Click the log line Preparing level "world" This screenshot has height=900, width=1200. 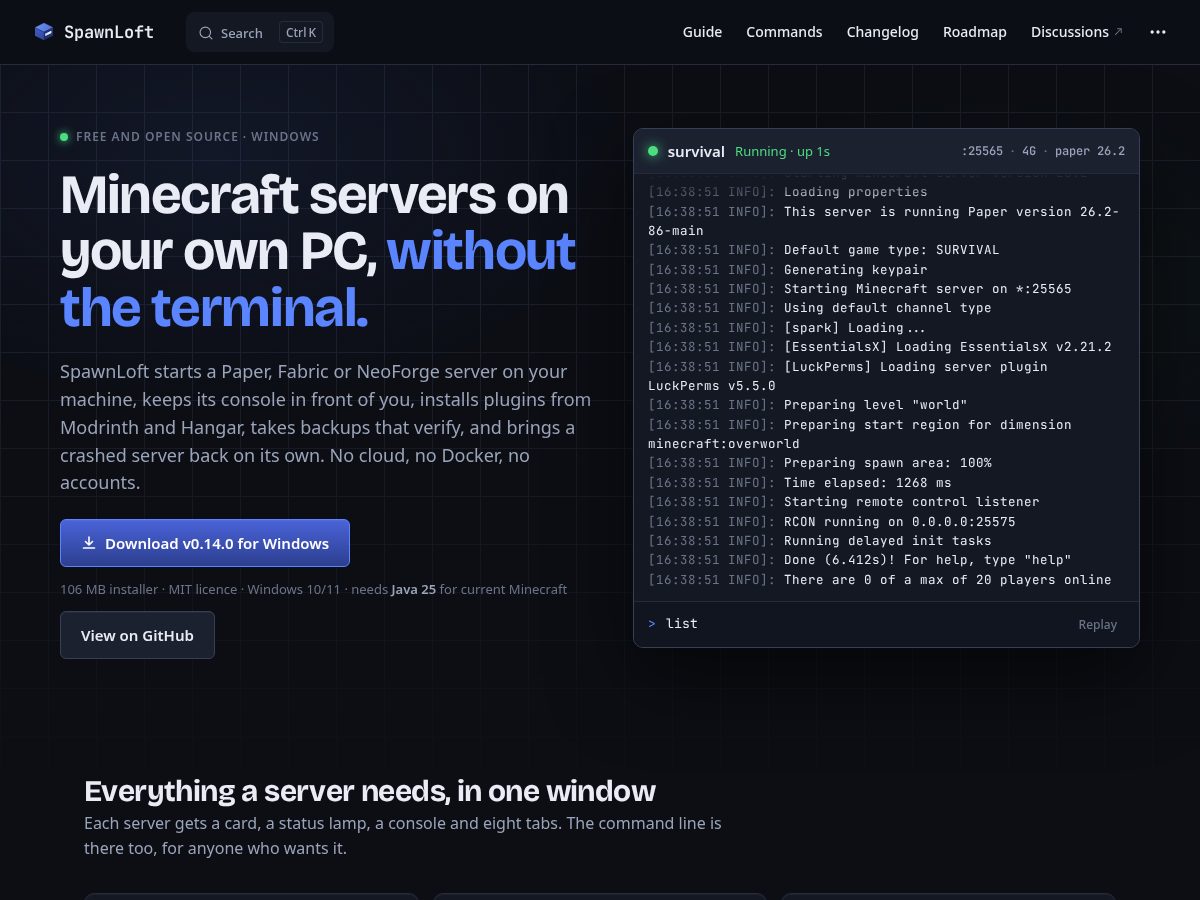tap(808, 405)
